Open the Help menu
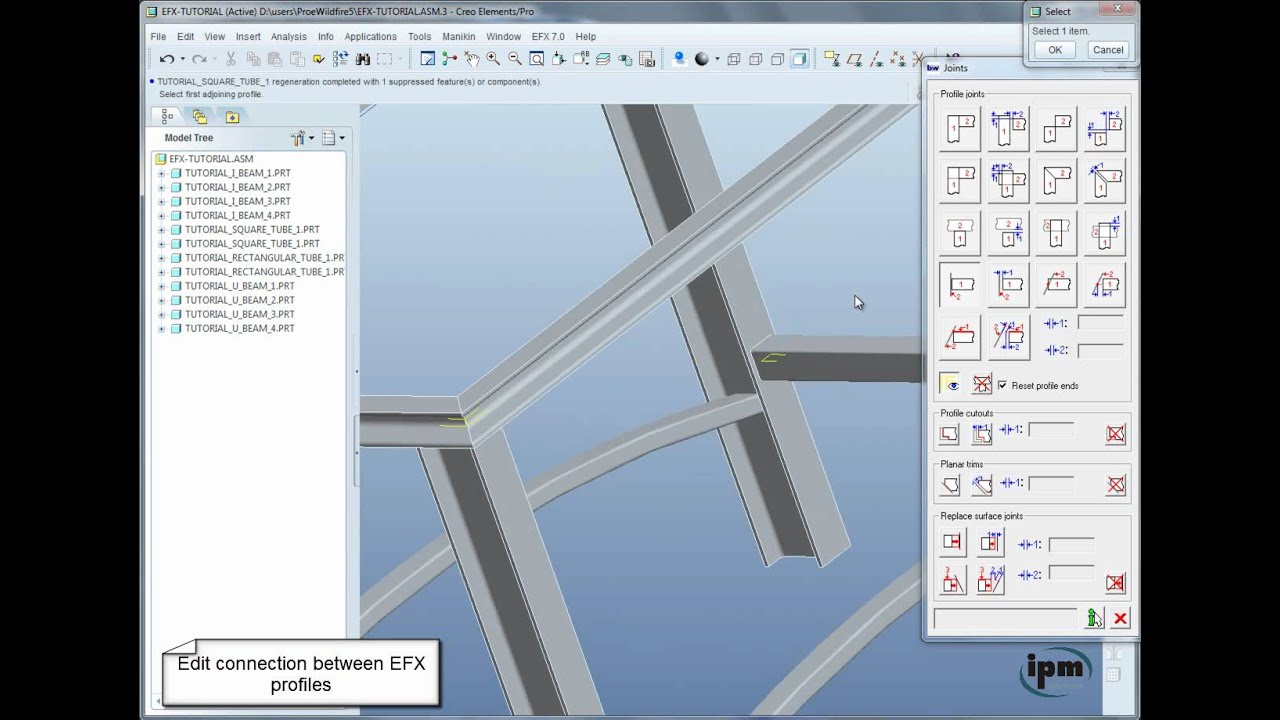1280x720 pixels. tap(585, 37)
